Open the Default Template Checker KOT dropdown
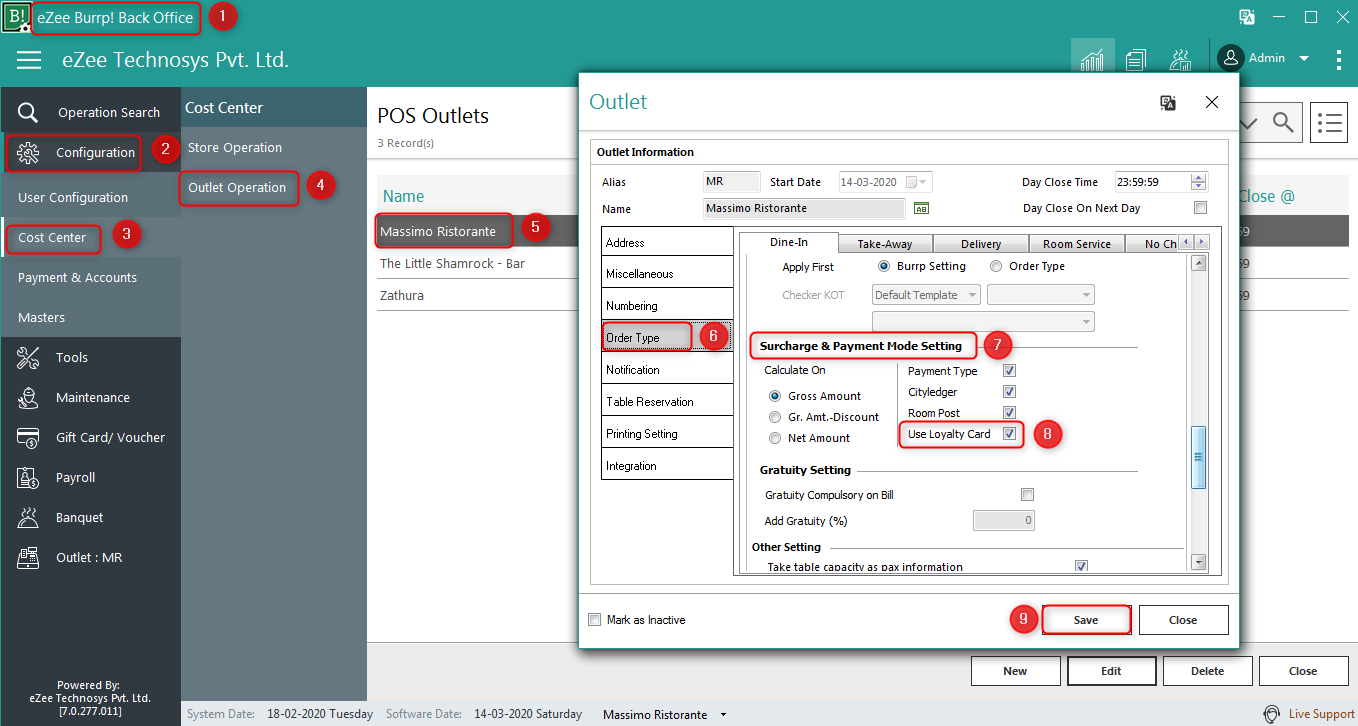The height and width of the screenshot is (726, 1358). (x=925, y=295)
